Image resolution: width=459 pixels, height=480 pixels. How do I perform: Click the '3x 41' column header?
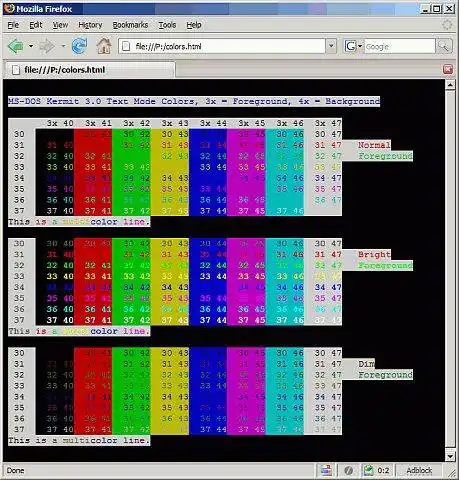point(98,123)
